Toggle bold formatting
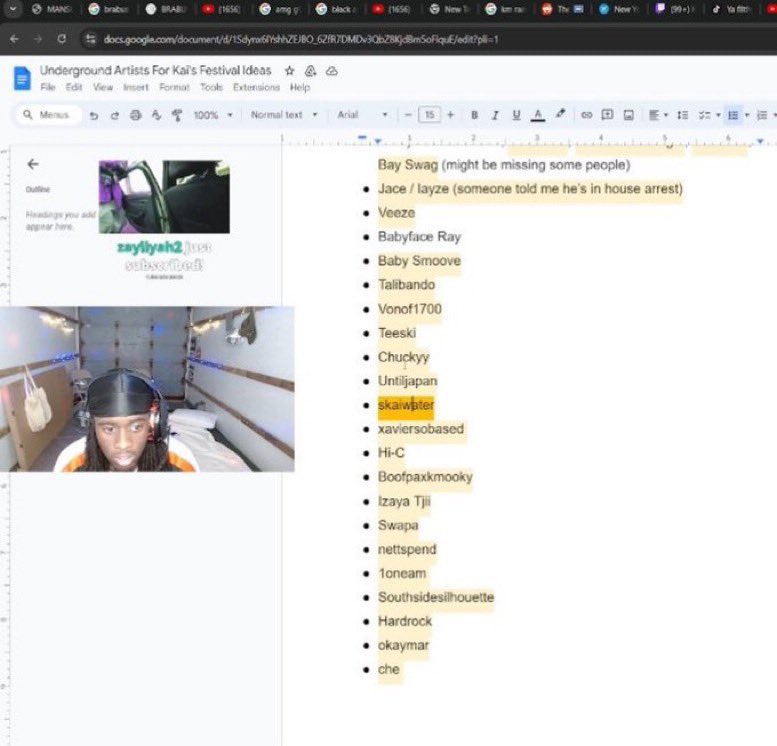 [474, 115]
